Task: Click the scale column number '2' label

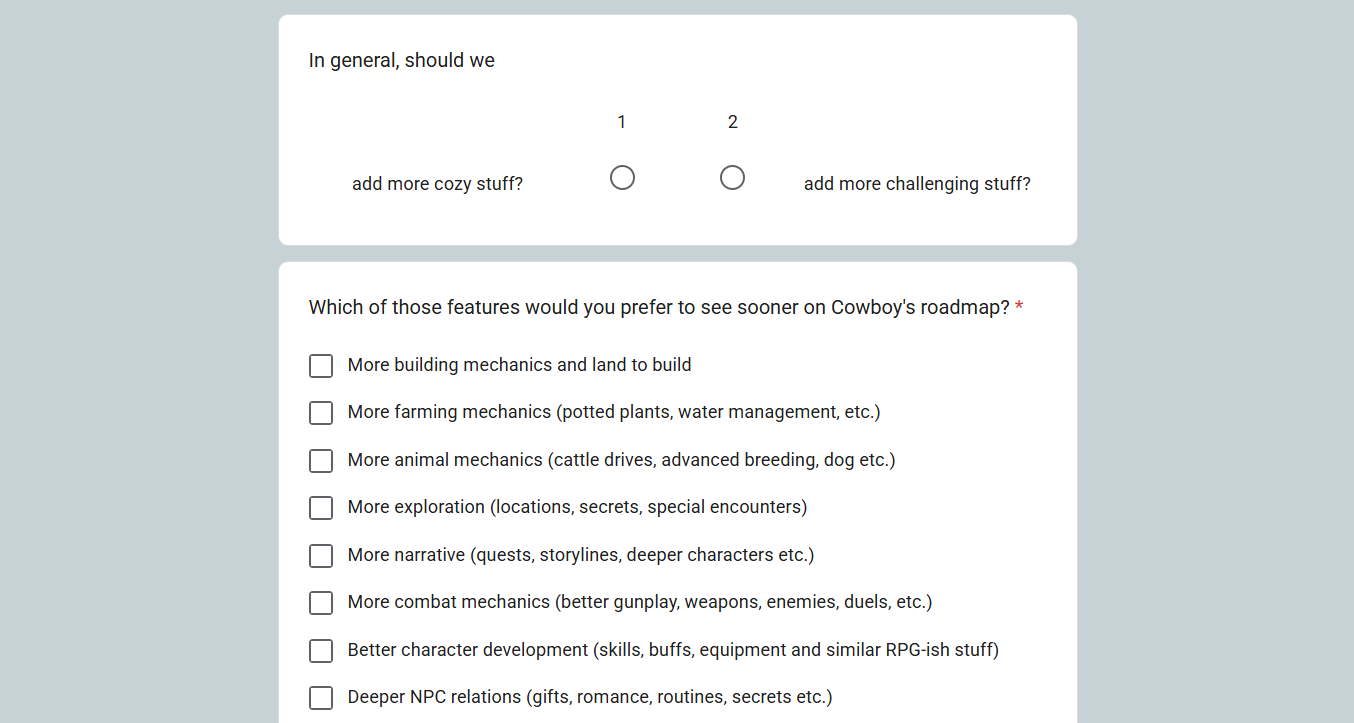Action: pos(732,122)
